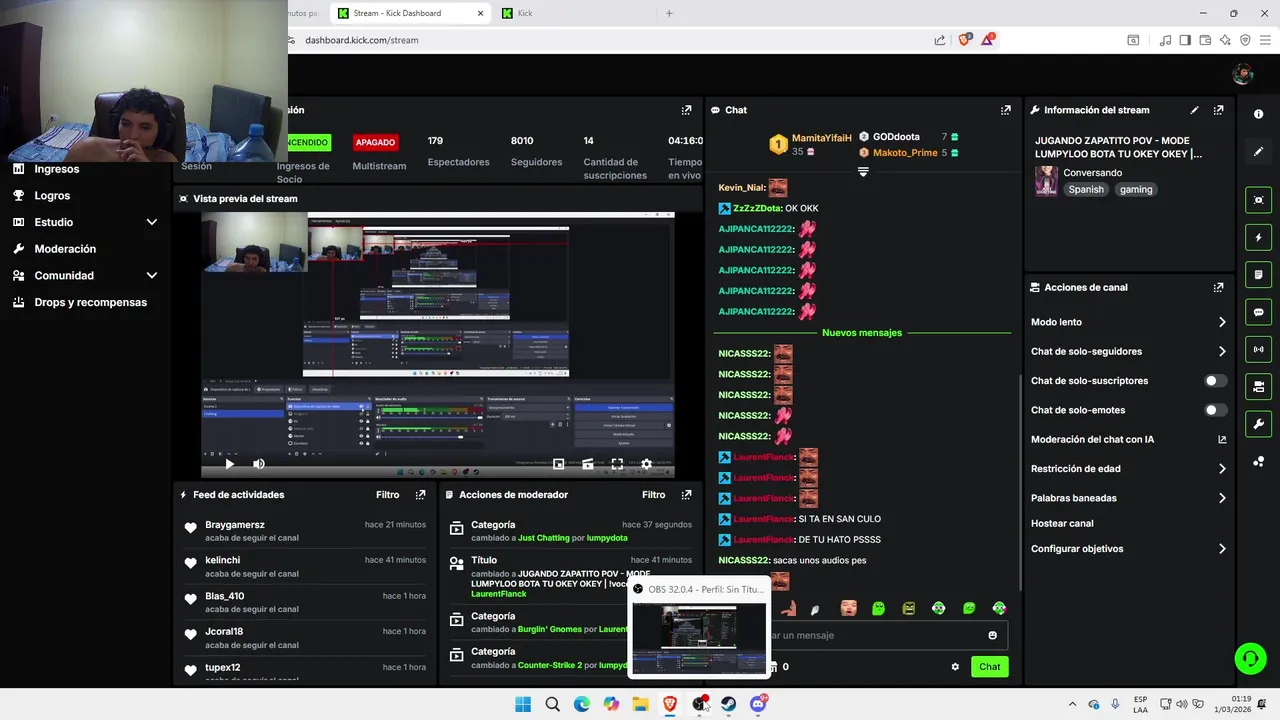Click the lightning bolt icon in the right sidebar
The height and width of the screenshot is (720, 1280).
(x=1258, y=238)
